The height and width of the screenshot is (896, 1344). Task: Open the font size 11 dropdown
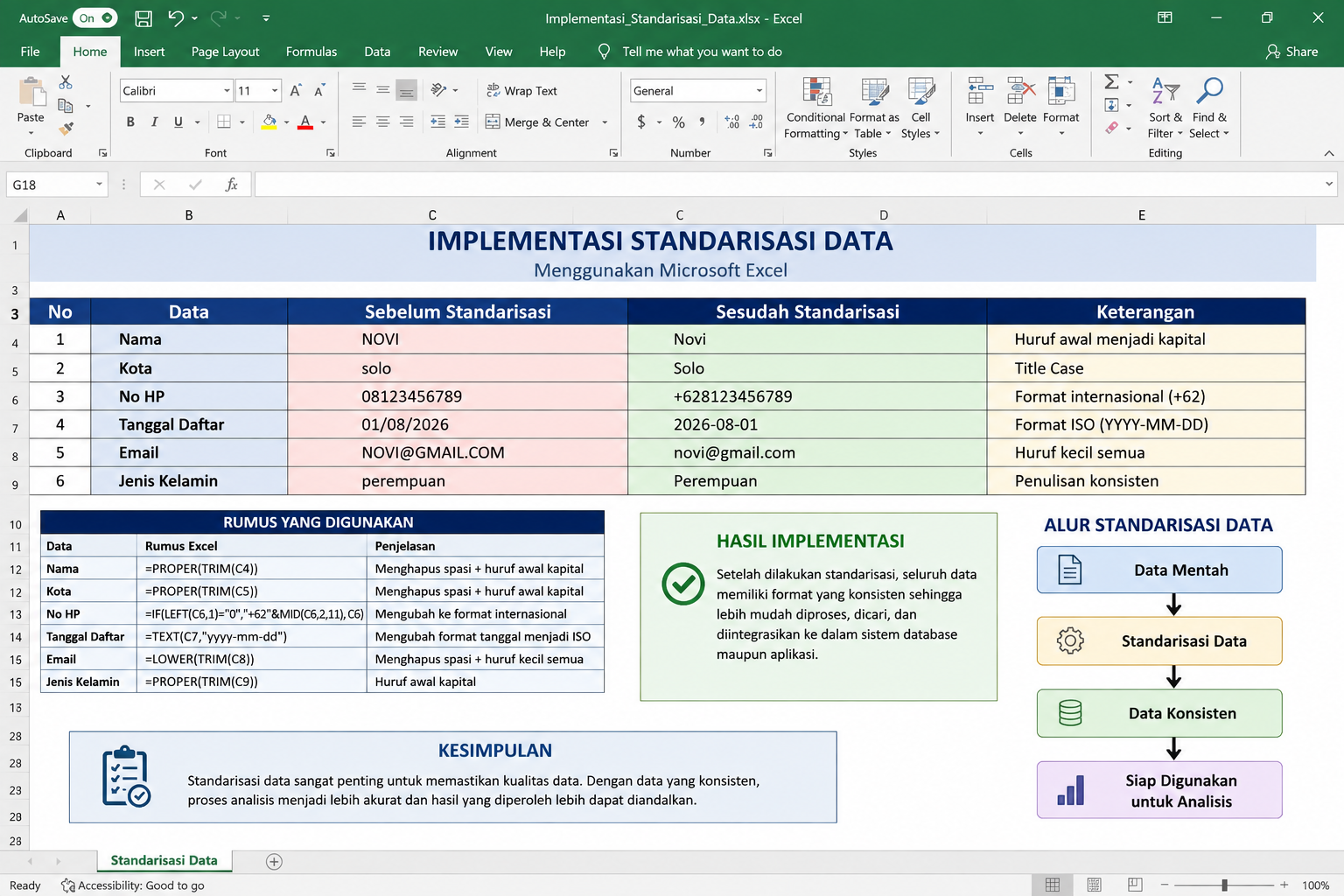(x=275, y=91)
